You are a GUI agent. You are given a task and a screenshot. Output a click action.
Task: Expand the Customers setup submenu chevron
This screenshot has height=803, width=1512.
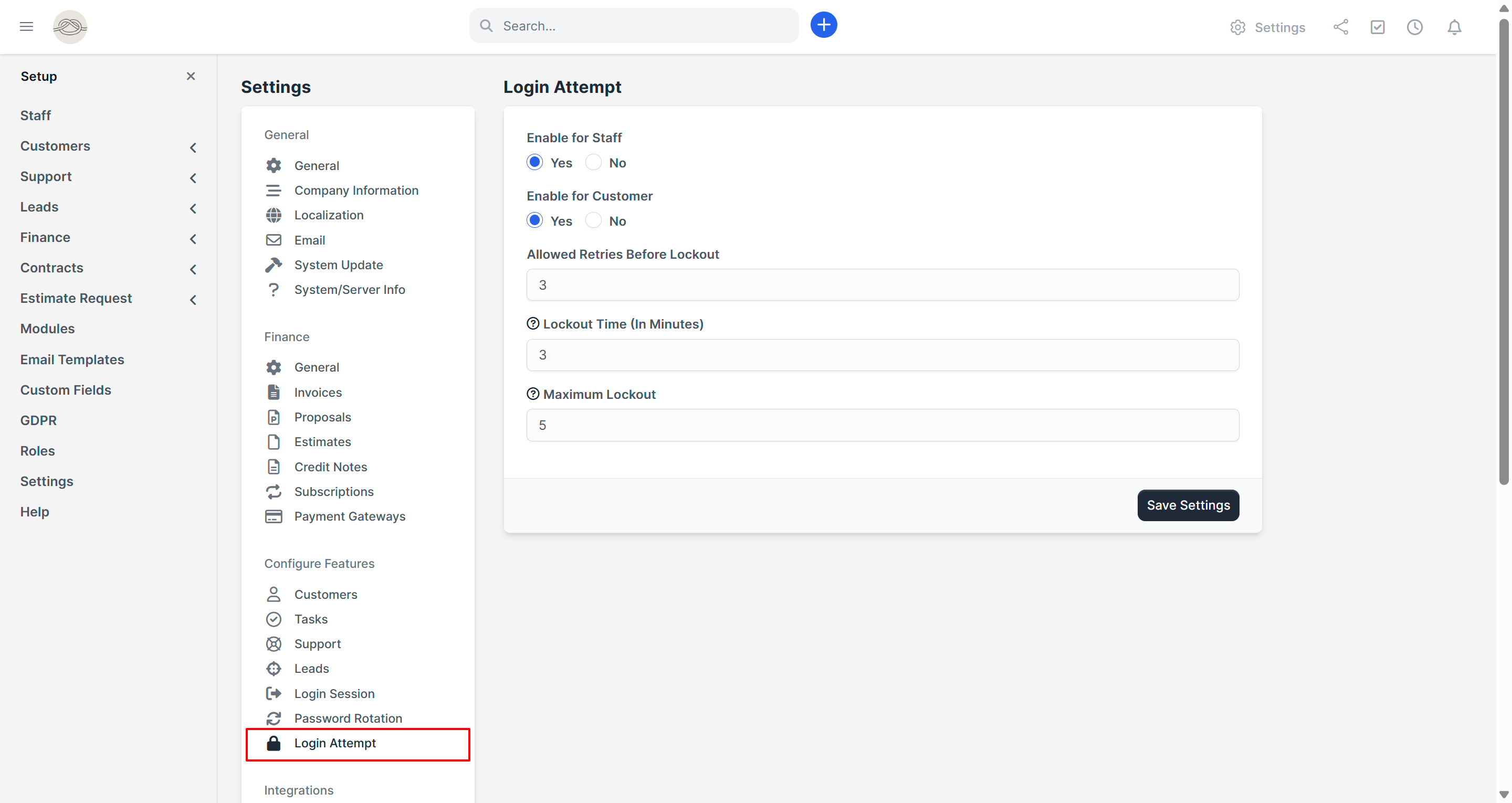(x=193, y=147)
